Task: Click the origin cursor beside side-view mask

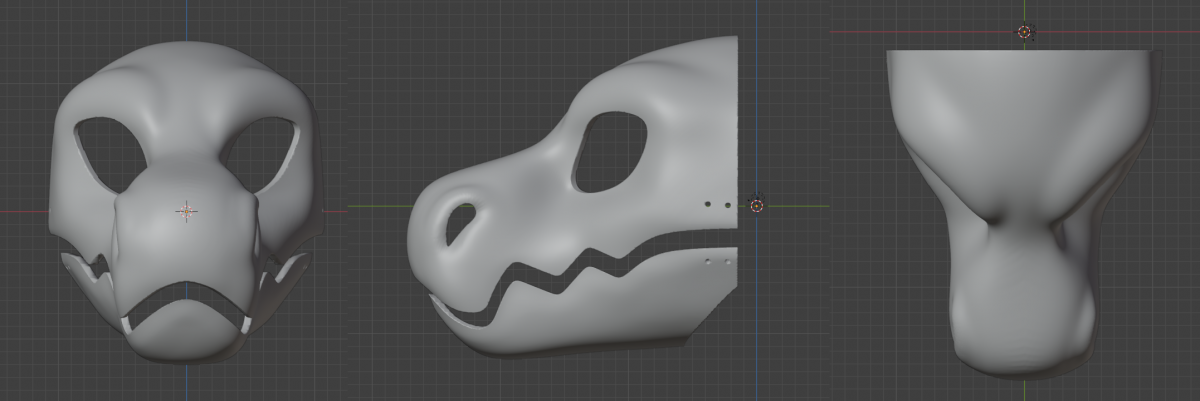Action: [757, 205]
